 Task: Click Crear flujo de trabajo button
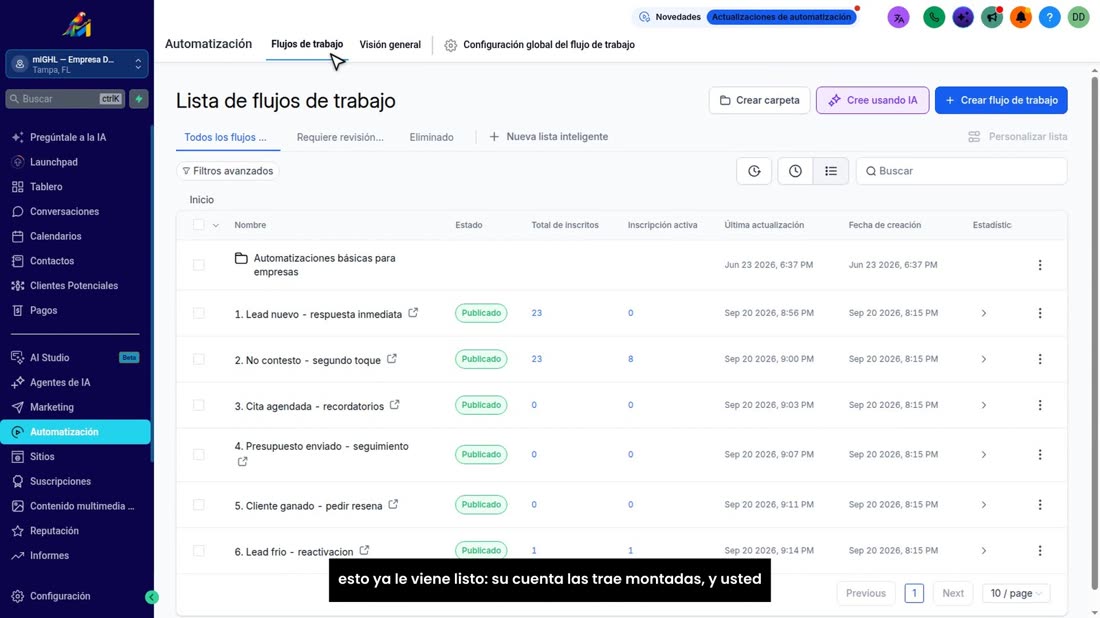click(1001, 100)
